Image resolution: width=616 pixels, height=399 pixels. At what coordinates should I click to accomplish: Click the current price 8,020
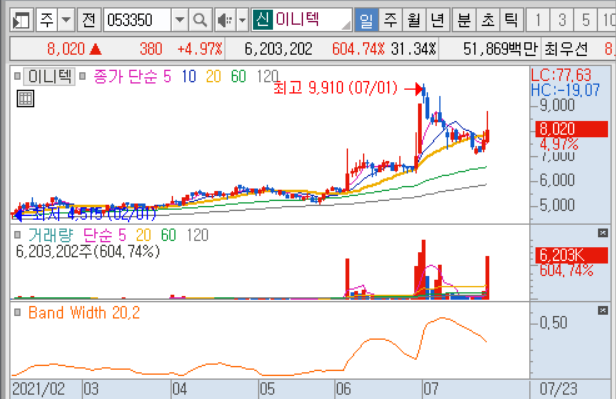(x=66, y=49)
